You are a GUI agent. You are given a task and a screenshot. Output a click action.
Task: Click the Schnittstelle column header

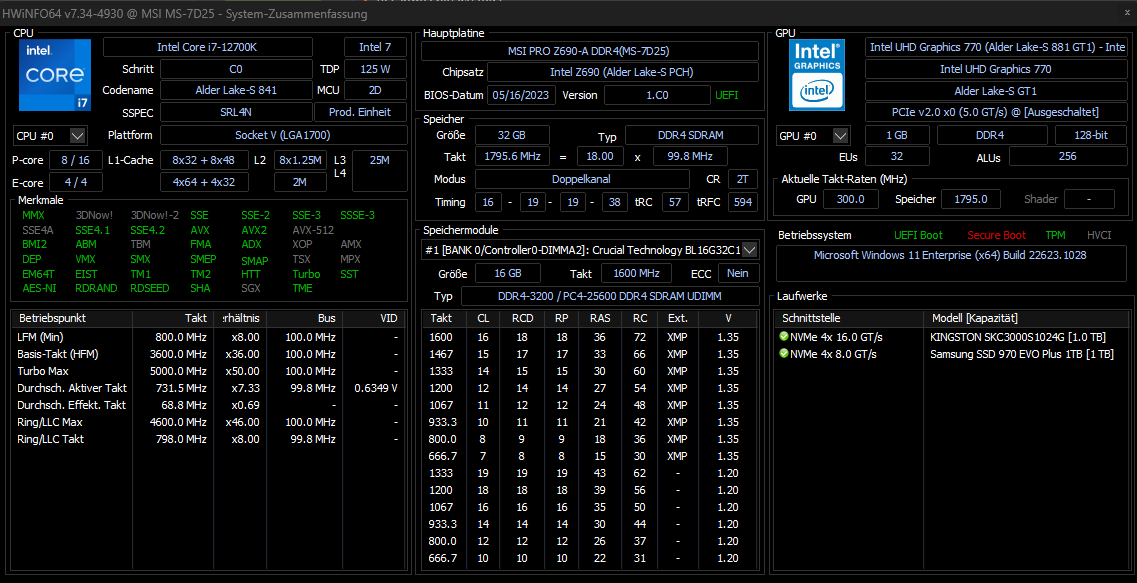(x=850, y=318)
